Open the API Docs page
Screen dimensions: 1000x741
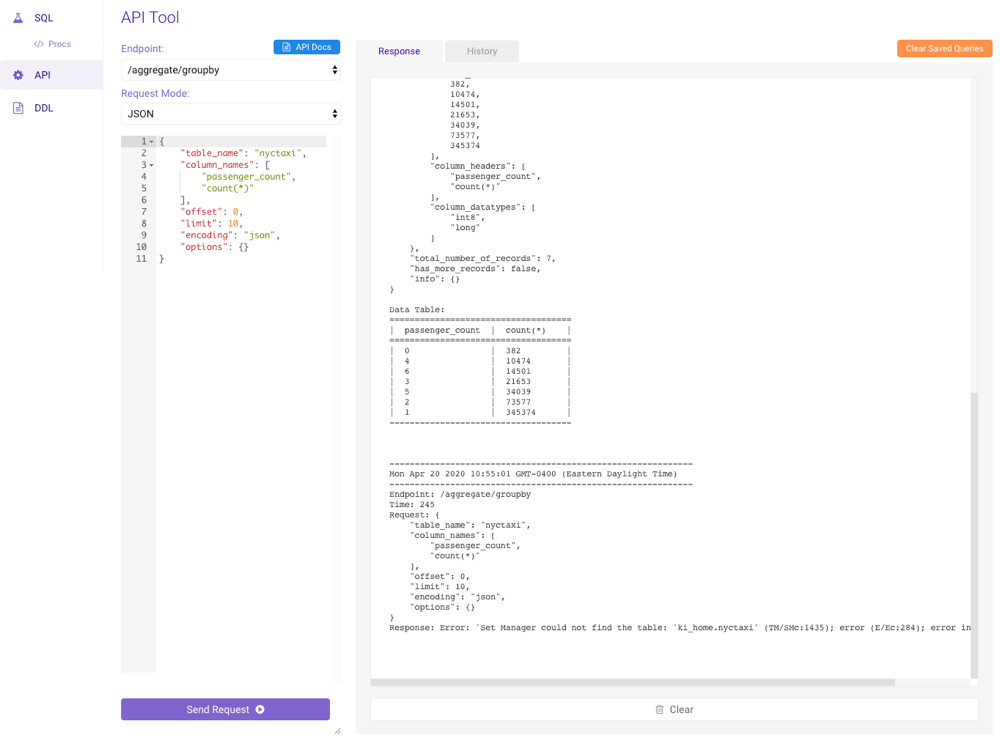pyautogui.click(x=305, y=46)
